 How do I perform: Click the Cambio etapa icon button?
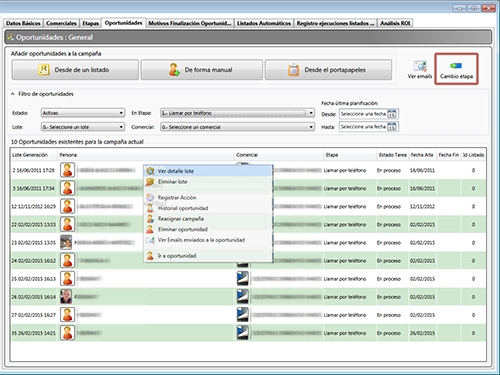(x=456, y=69)
